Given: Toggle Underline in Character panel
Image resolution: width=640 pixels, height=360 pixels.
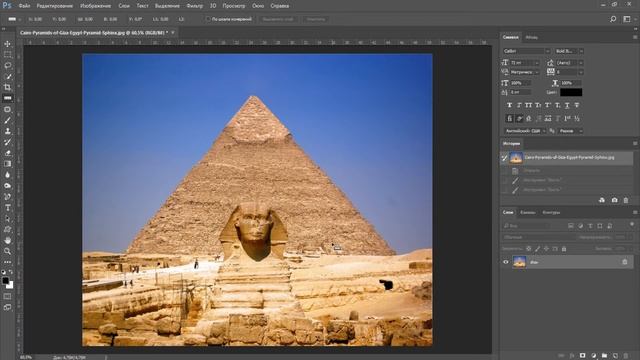Looking at the screenshot, I should click(x=567, y=105).
